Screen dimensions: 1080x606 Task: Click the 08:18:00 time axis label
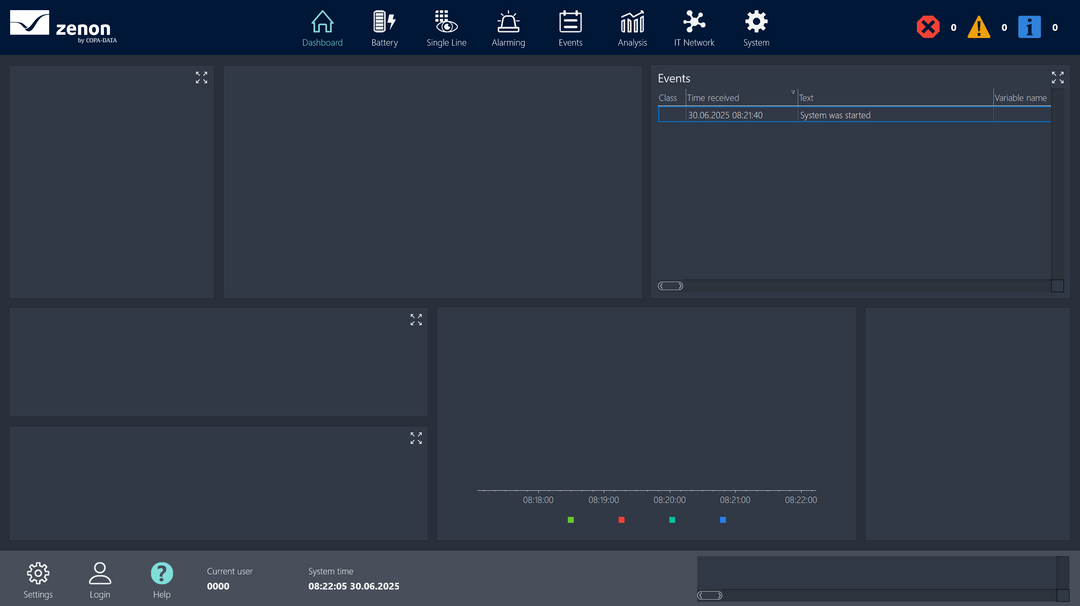click(538, 500)
